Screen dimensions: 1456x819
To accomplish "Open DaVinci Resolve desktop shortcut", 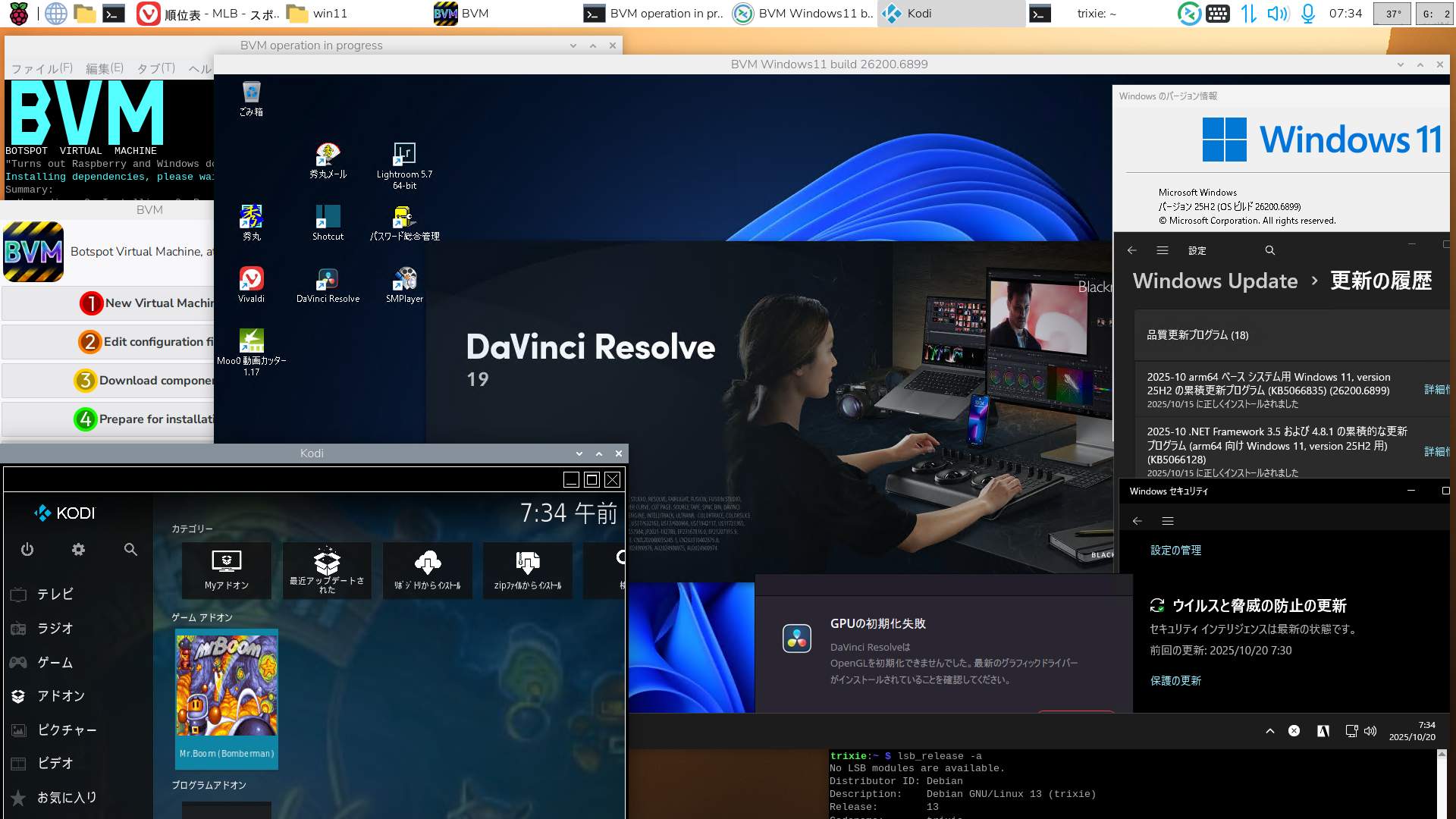I will coord(328,284).
